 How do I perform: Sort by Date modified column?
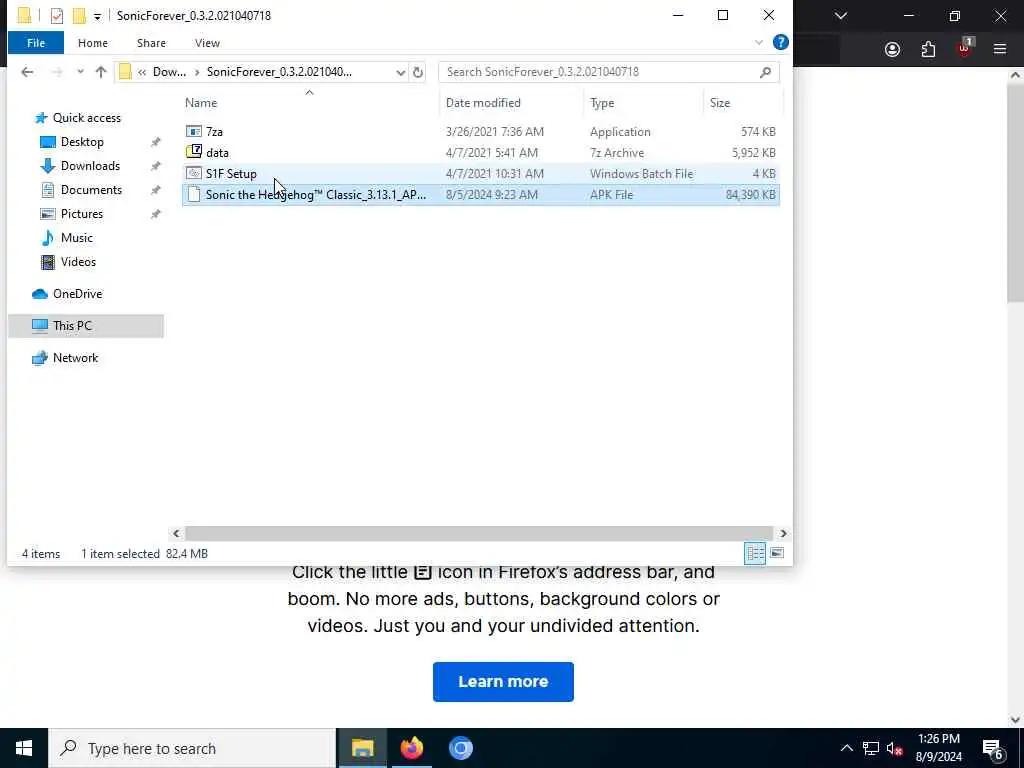coord(511,103)
